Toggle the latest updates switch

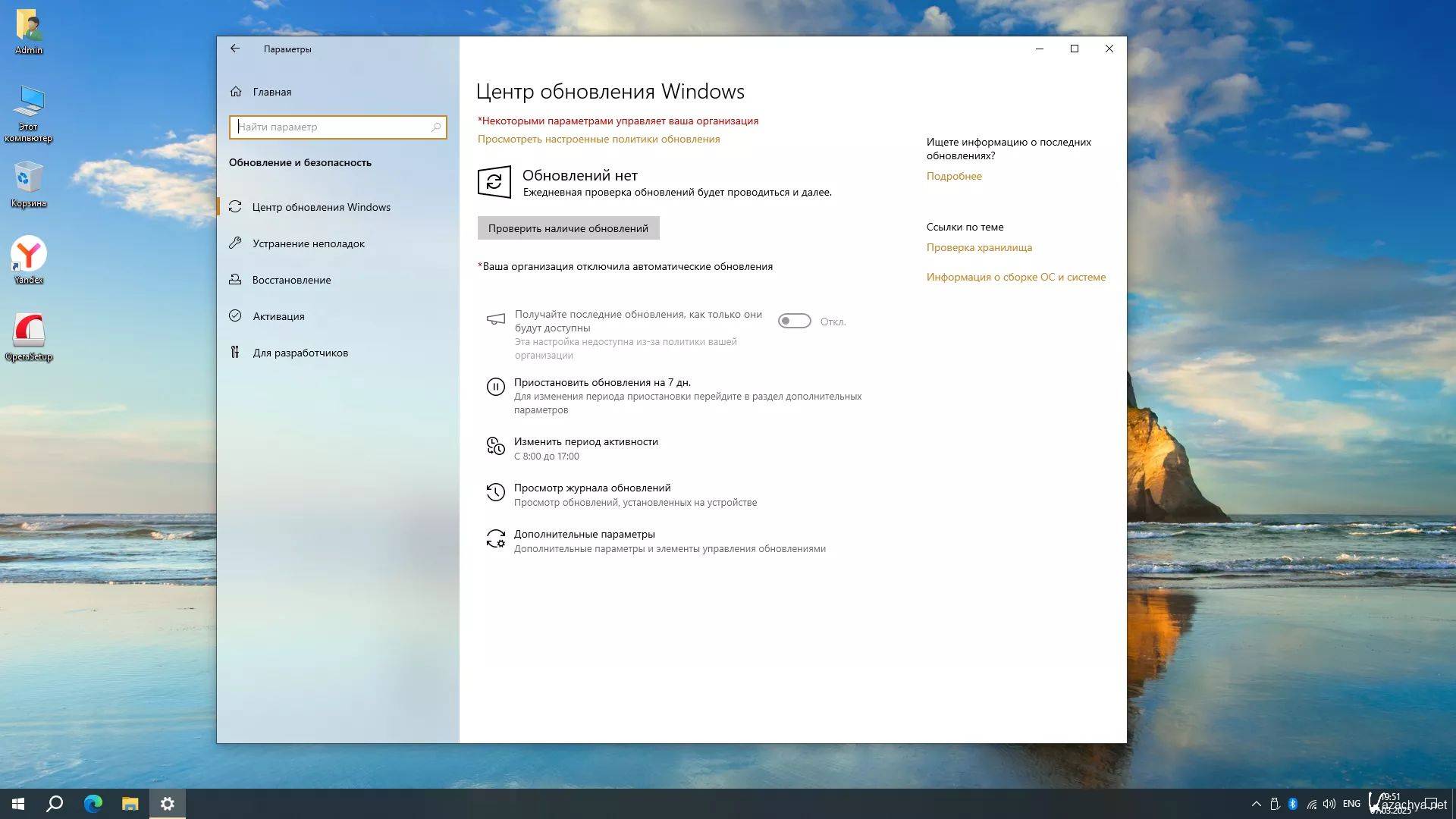click(x=794, y=322)
